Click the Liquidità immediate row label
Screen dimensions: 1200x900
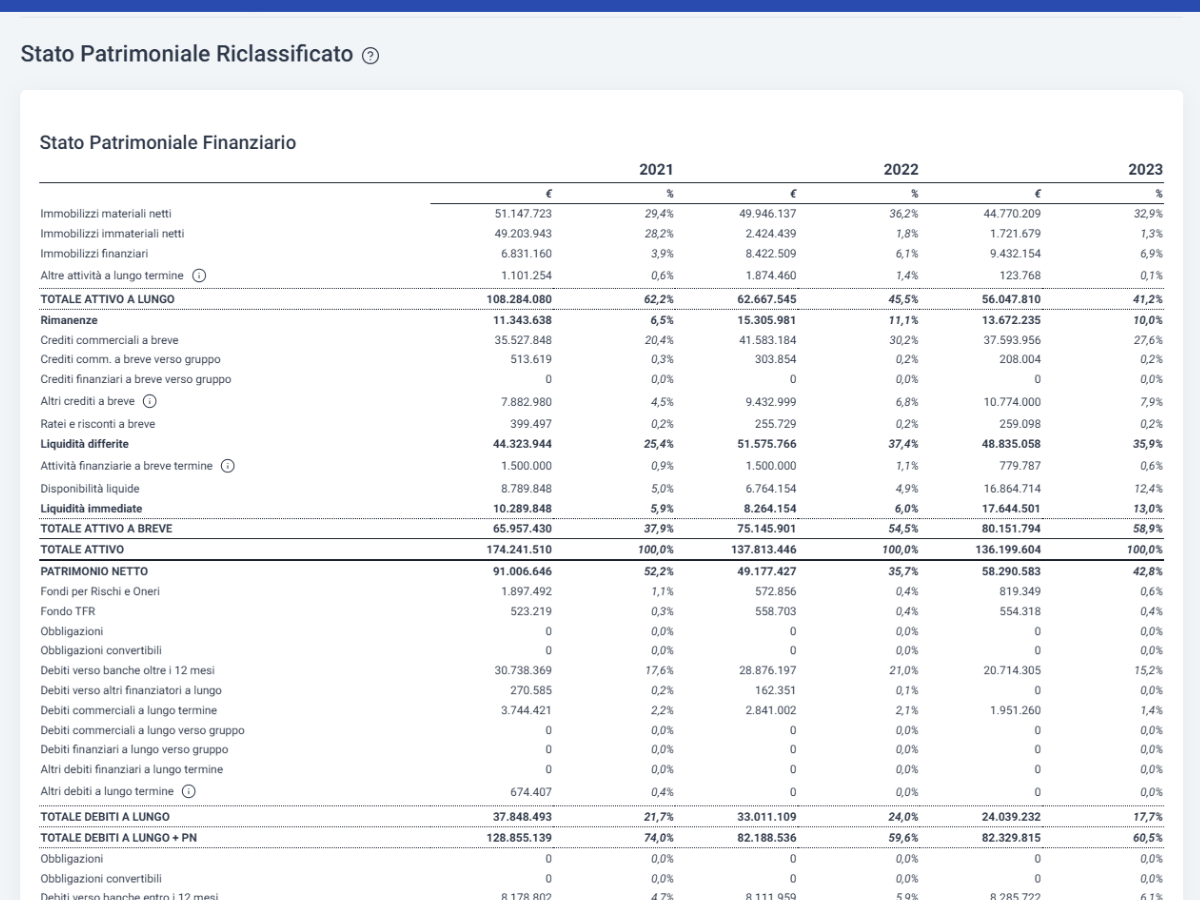[x=91, y=508]
